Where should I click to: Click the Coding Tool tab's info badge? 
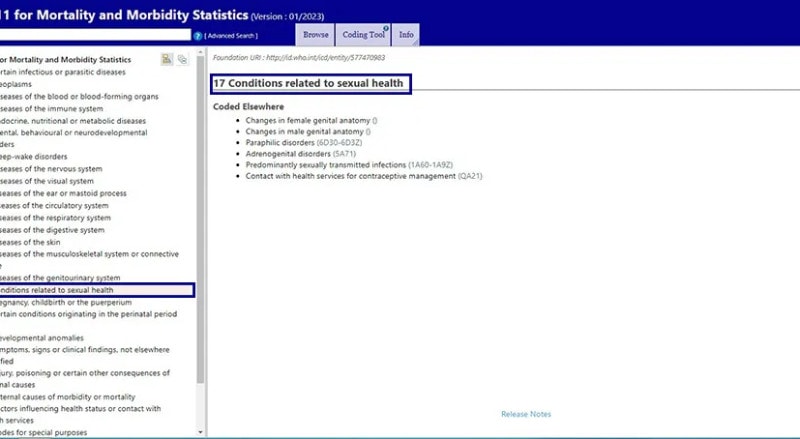pyautogui.click(x=386, y=28)
